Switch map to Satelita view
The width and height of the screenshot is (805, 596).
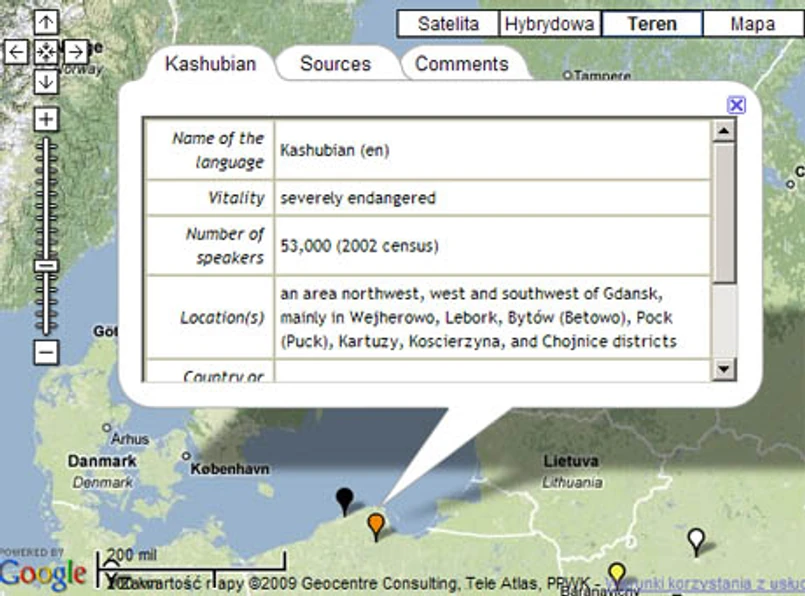[448, 24]
